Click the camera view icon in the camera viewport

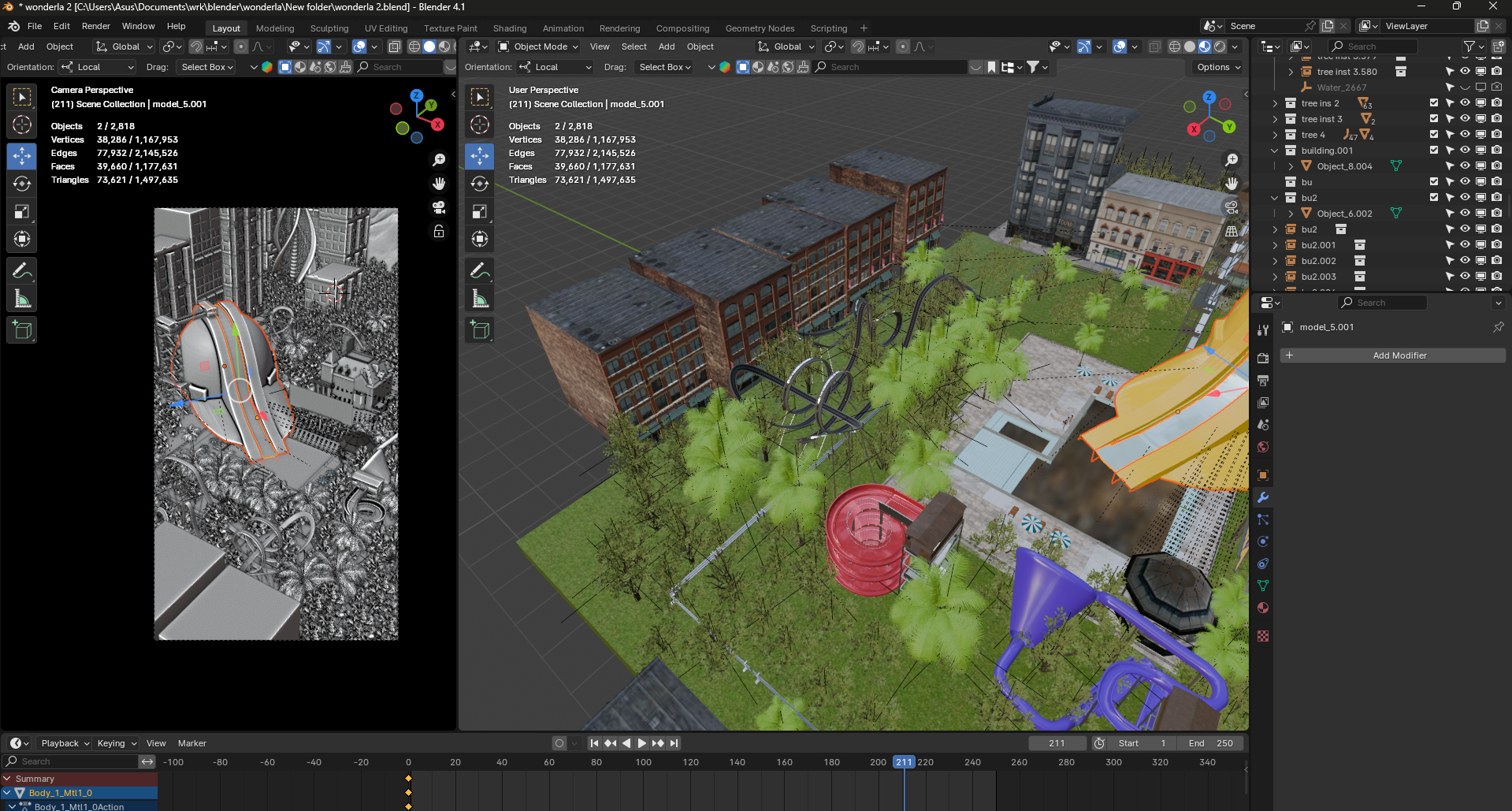[439, 207]
